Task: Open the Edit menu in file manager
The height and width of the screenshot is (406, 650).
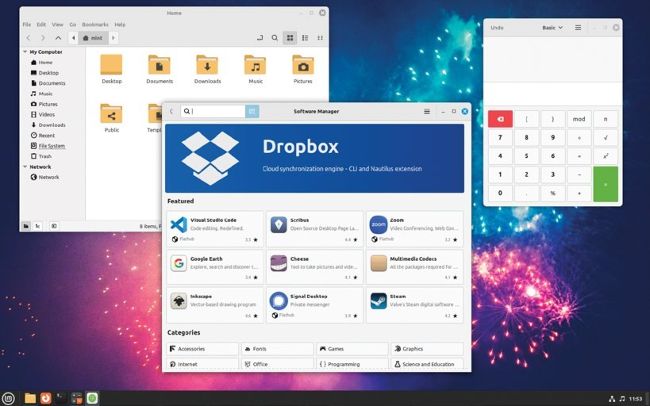Action: point(41,24)
